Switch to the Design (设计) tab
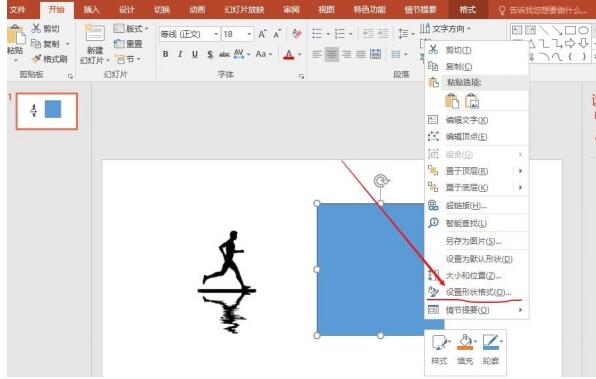This screenshot has width=596, height=379. click(x=127, y=10)
